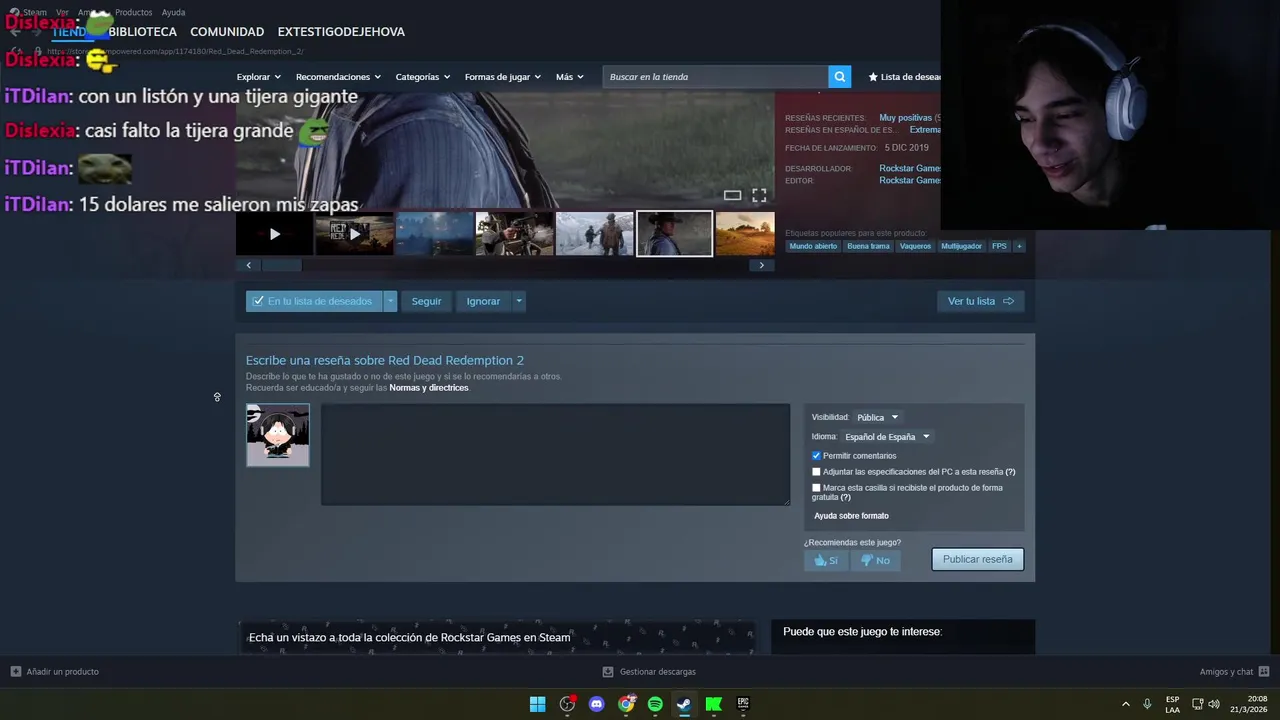The image size is (1280, 720).
Task: Open the Normas y directrices link
Action: click(428, 388)
